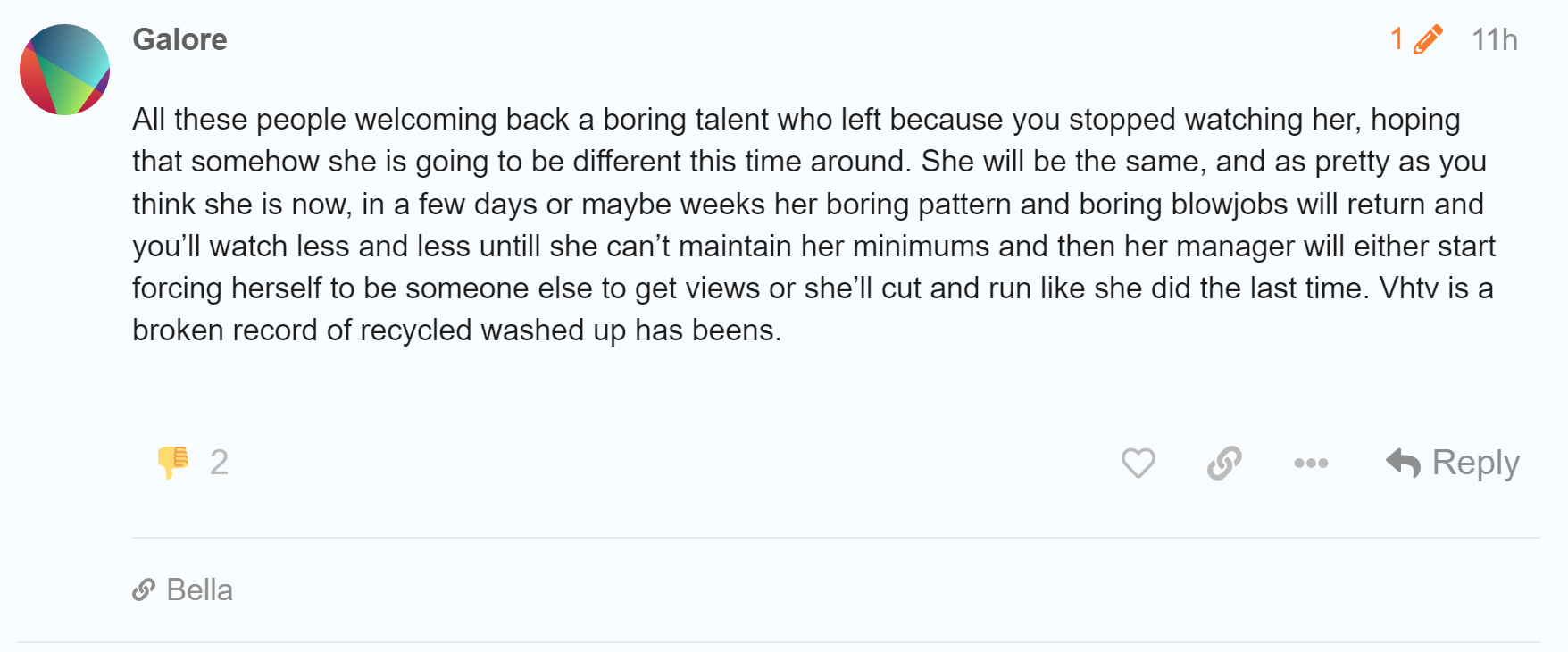Click the orange edit count number 1
Image resolution: width=1568 pixels, height=652 pixels.
pos(1397,39)
